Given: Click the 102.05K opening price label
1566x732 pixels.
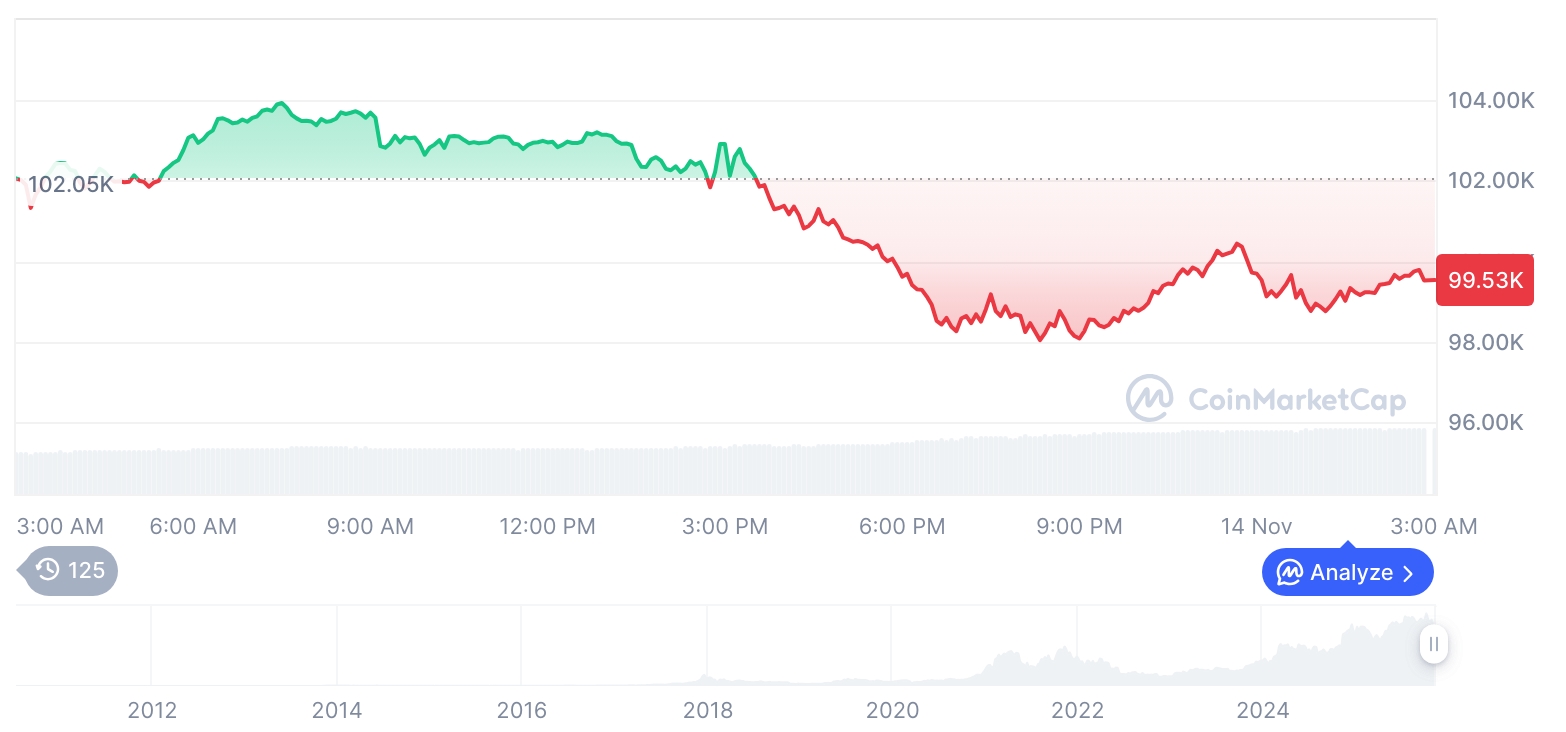Looking at the screenshot, I should 70,184.
